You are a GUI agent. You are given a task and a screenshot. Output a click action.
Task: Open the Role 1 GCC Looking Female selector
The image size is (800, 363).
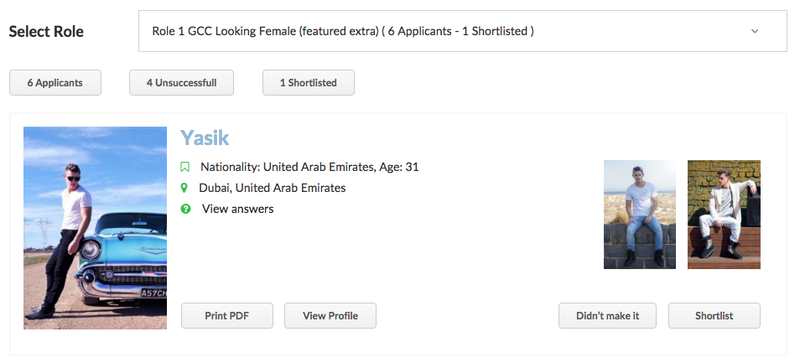click(x=463, y=31)
